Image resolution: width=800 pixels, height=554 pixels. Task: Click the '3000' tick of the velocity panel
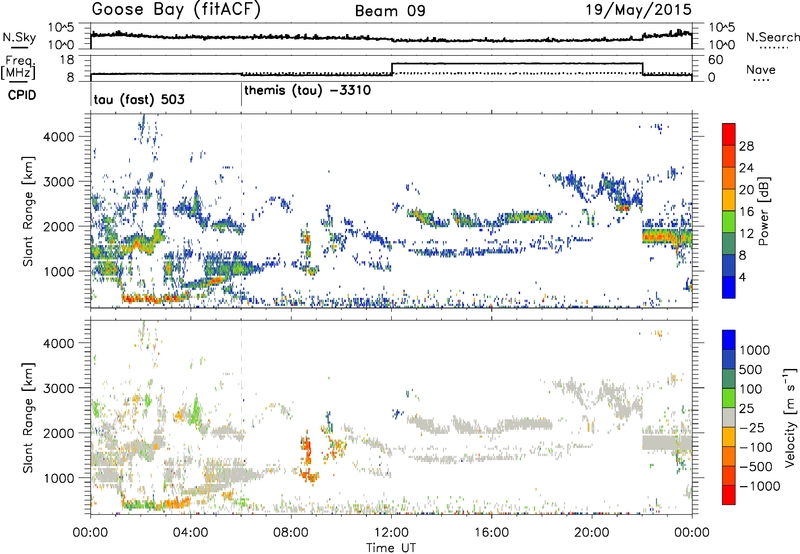[58, 388]
